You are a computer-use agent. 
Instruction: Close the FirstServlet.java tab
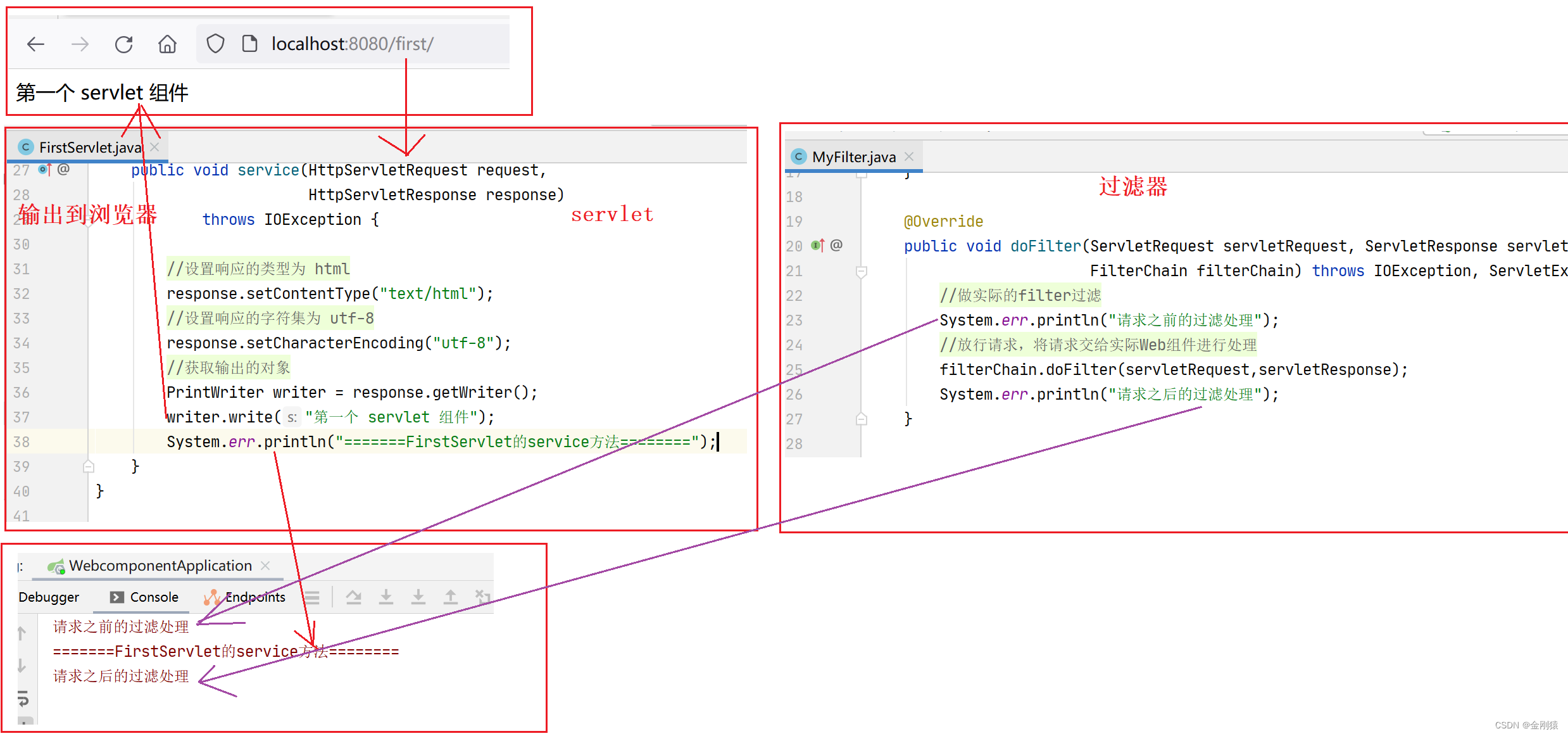tap(155, 147)
